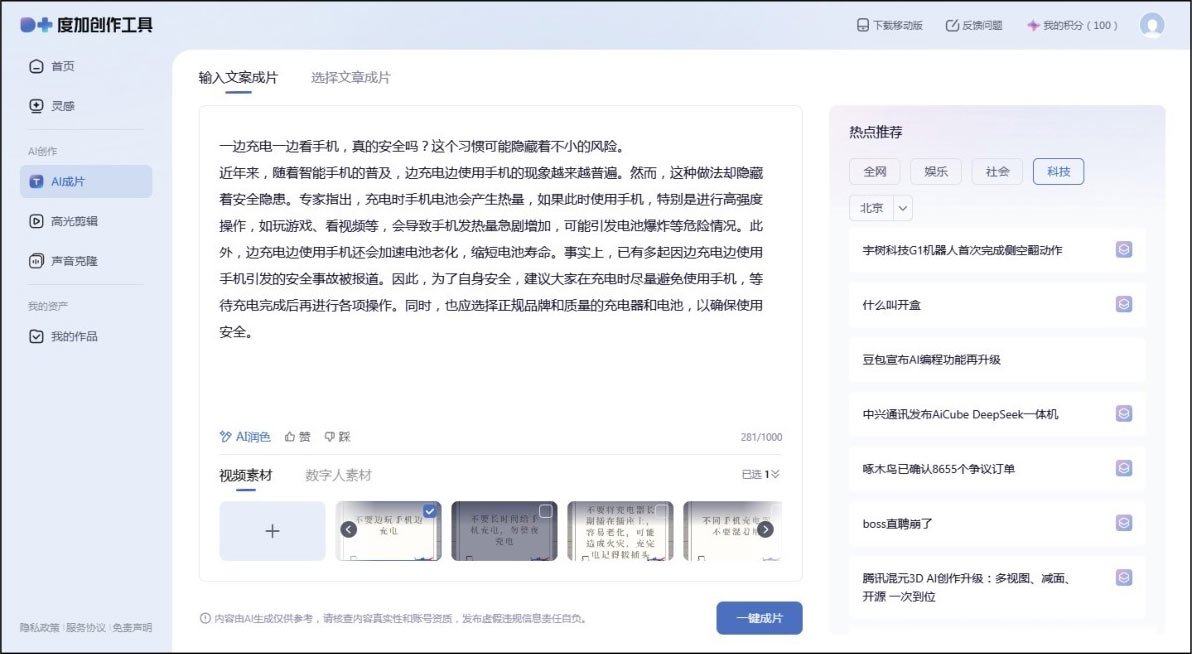
Task: Uncheck the first selected video thumbnail
Action: tap(429, 511)
